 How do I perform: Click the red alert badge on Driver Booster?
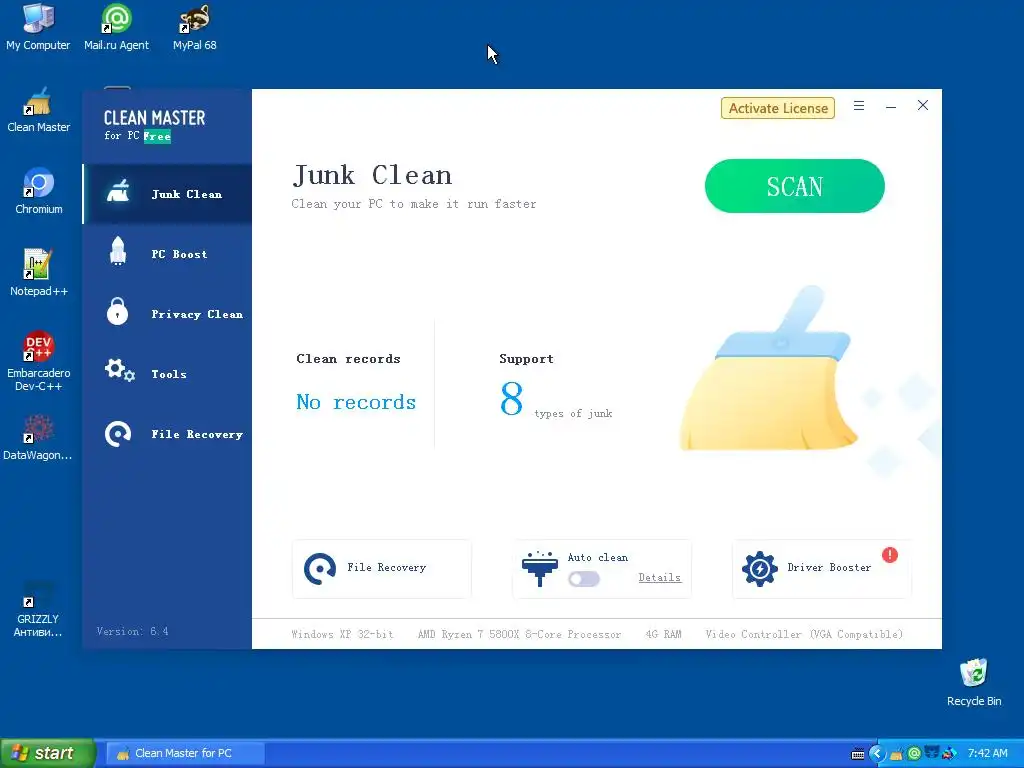click(889, 555)
